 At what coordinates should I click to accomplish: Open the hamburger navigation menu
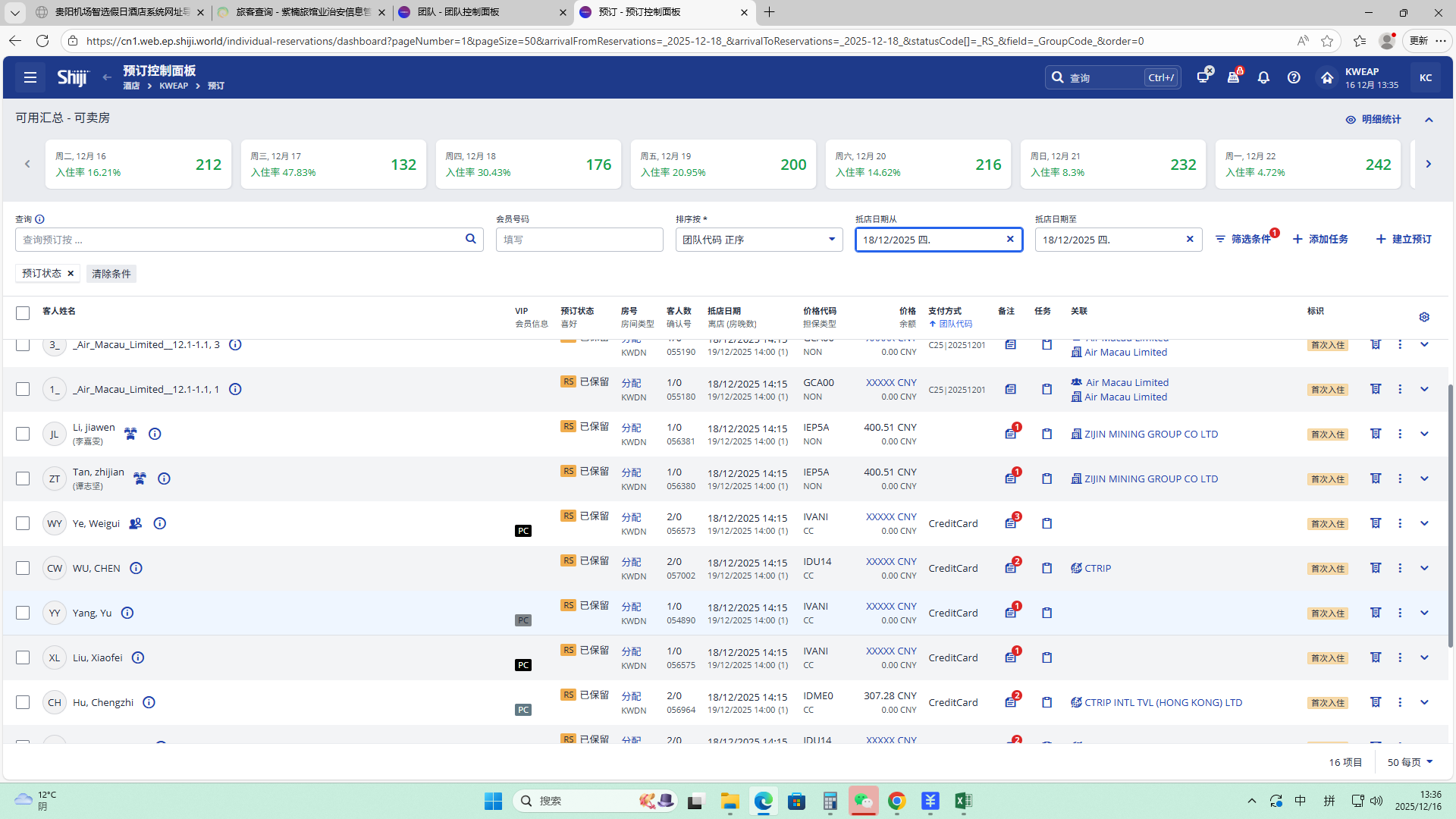click(30, 77)
